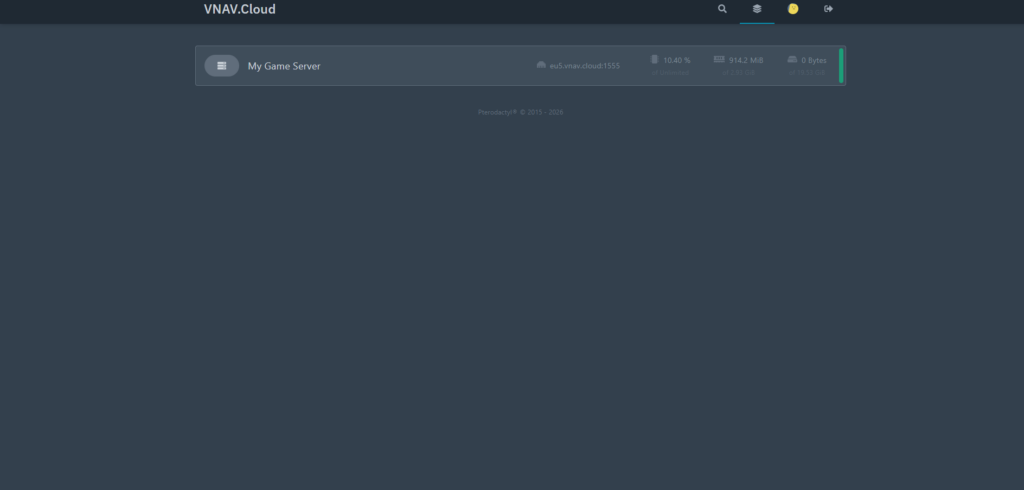
Task: Open the servers dashboard stack icon
Action: point(757,9)
